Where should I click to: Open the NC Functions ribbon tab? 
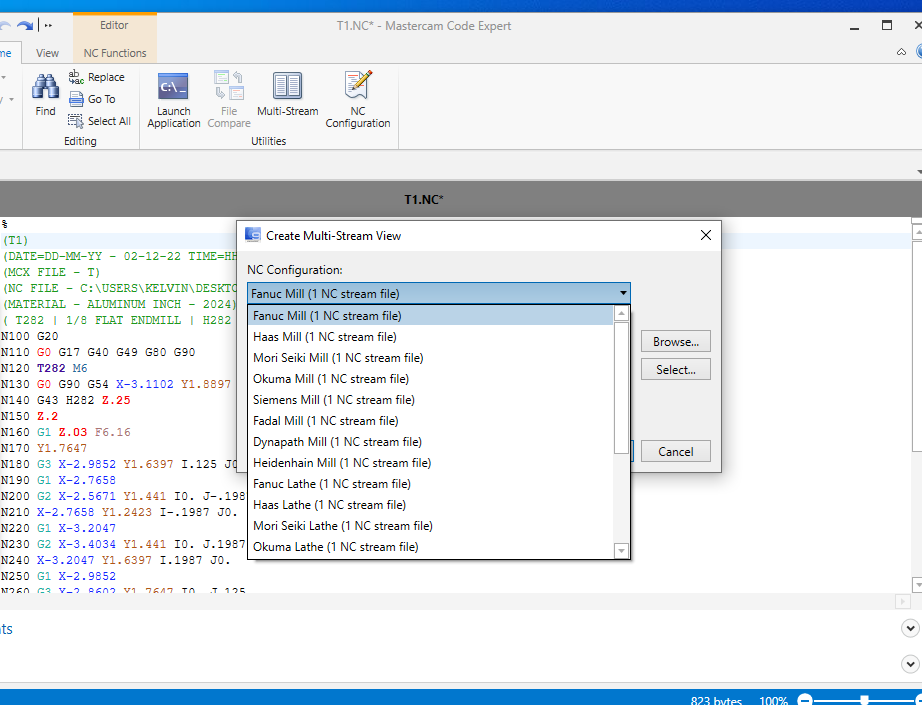pos(114,53)
